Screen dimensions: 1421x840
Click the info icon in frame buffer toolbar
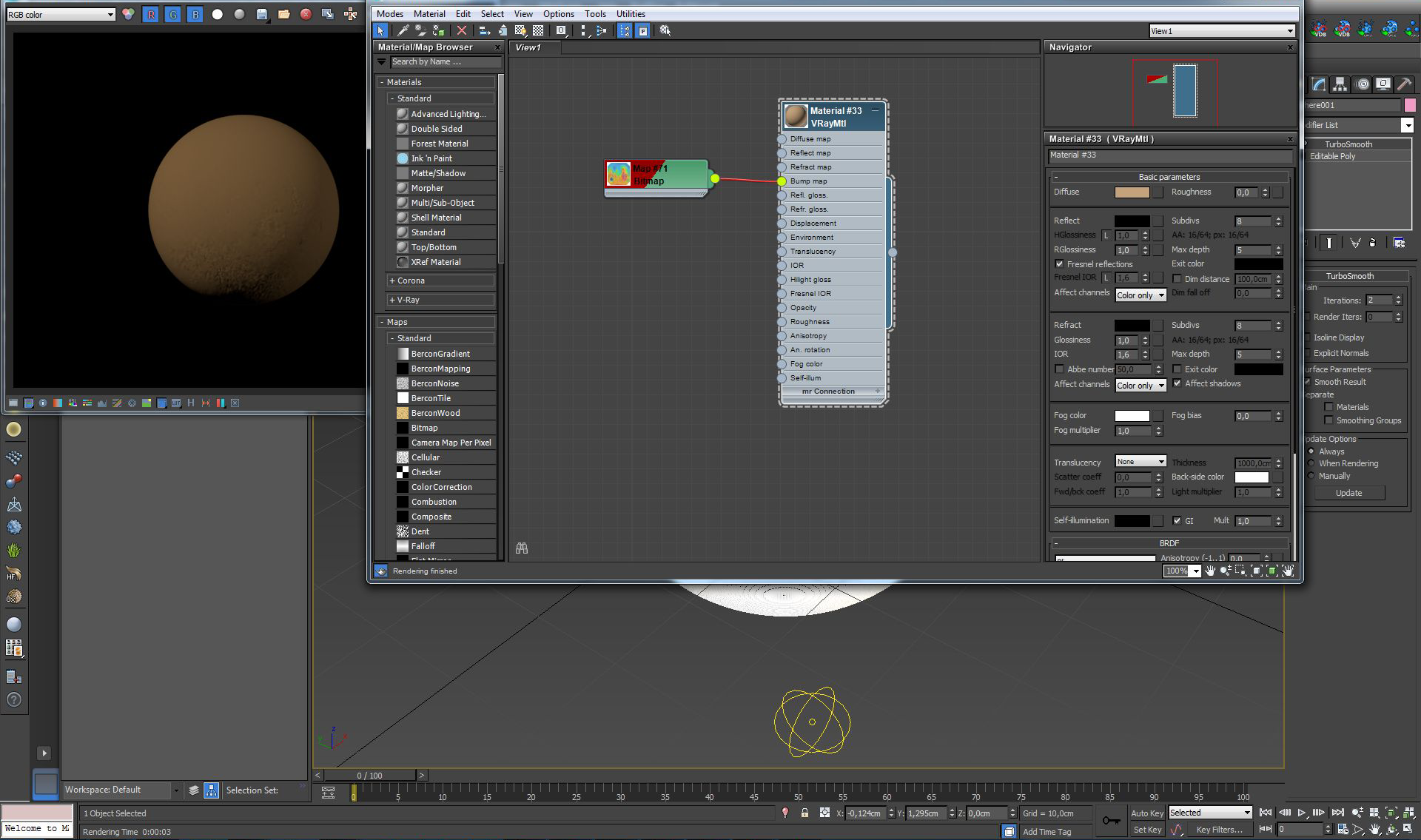[43, 403]
